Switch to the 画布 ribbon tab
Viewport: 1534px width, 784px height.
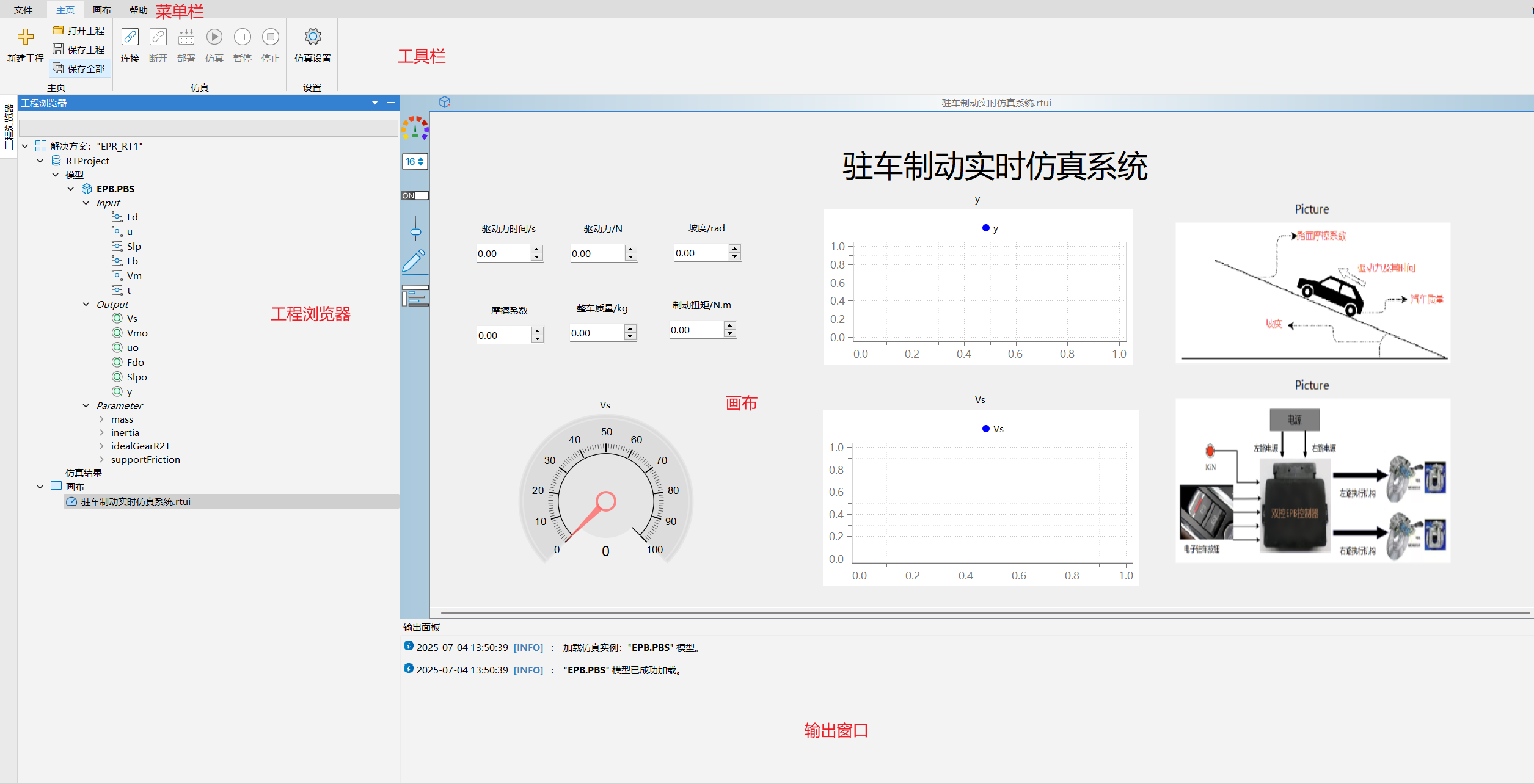point(102,10)
